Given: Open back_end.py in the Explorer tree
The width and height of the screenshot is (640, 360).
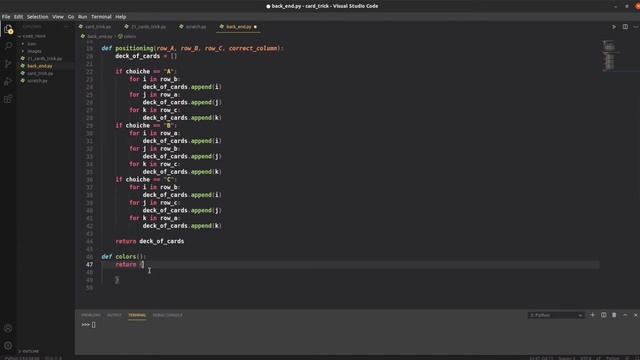Looking at the screenshot, I should coord(40,66).
